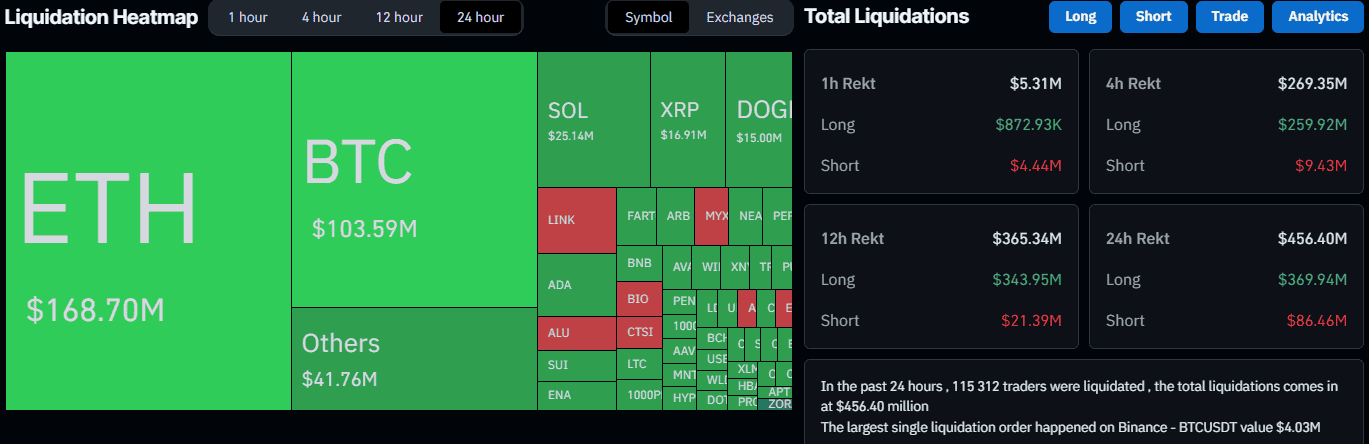Open the 24h Rekt stats card
The width and height of the screenshot is (1369, 444).
coord(1225,277)
